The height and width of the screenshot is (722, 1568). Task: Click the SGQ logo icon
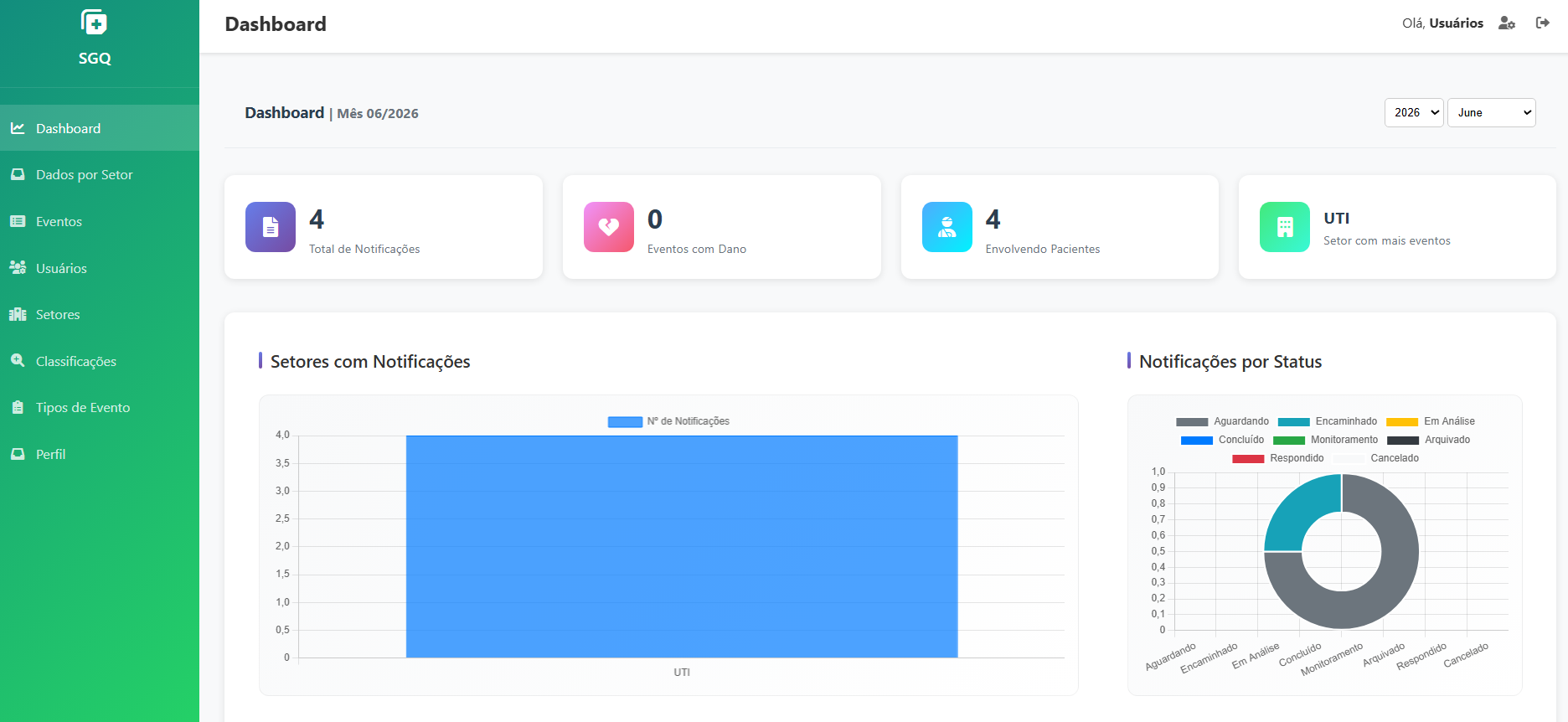click(x=94, y=22)
